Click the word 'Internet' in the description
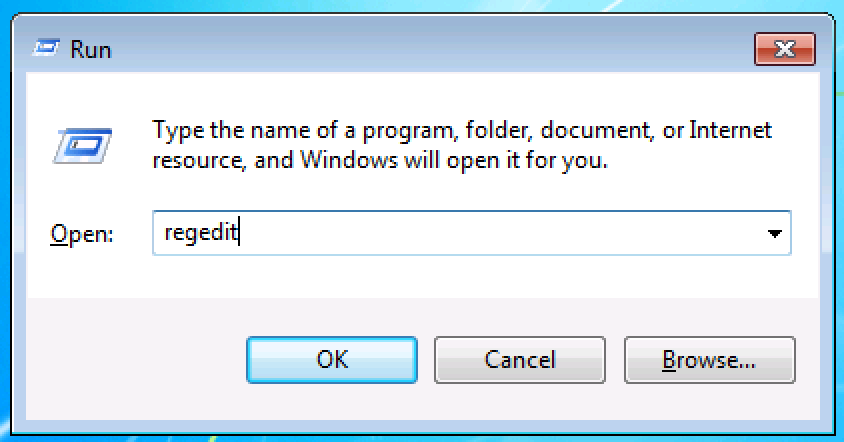Image resolution: width=844 pixels, height=442 pixels. [x=730, y=130]
